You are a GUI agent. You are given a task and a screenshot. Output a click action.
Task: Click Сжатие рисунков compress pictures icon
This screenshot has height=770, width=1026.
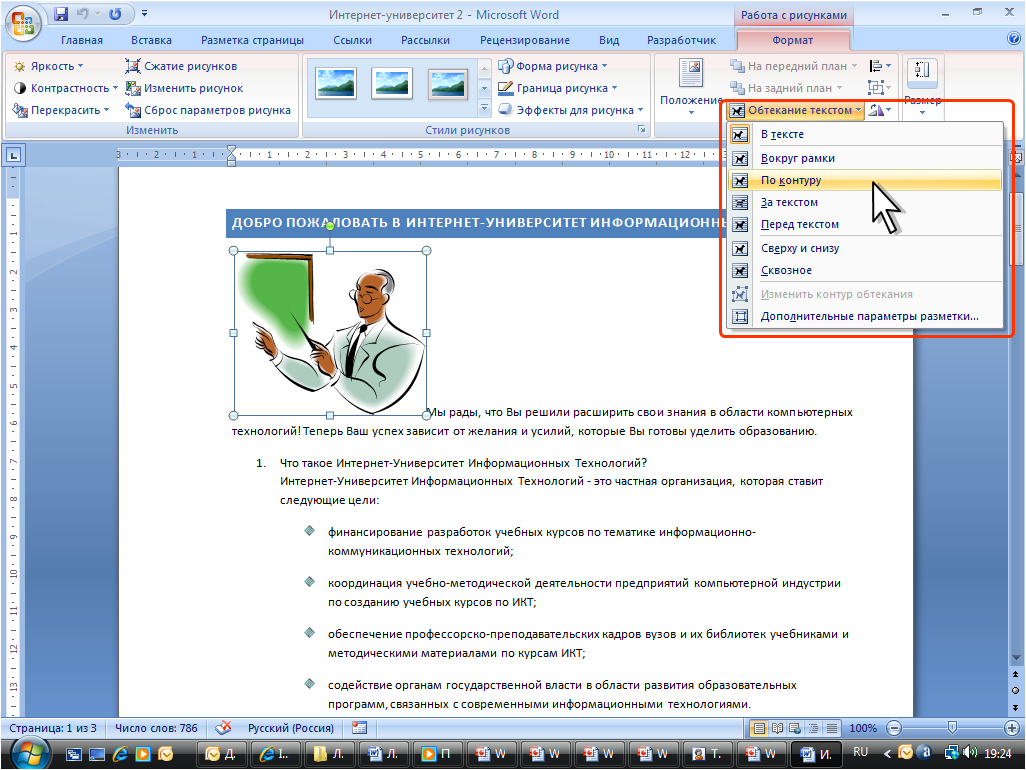pos(182,66)
